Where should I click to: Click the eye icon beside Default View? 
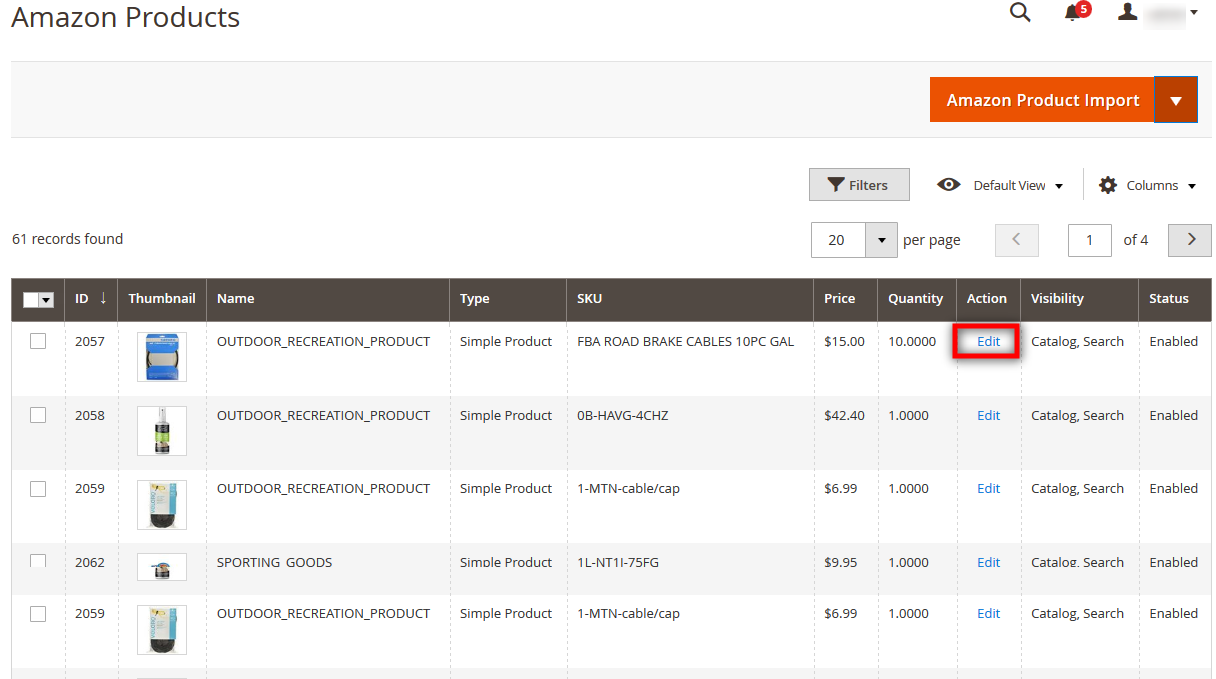point(948,185)
